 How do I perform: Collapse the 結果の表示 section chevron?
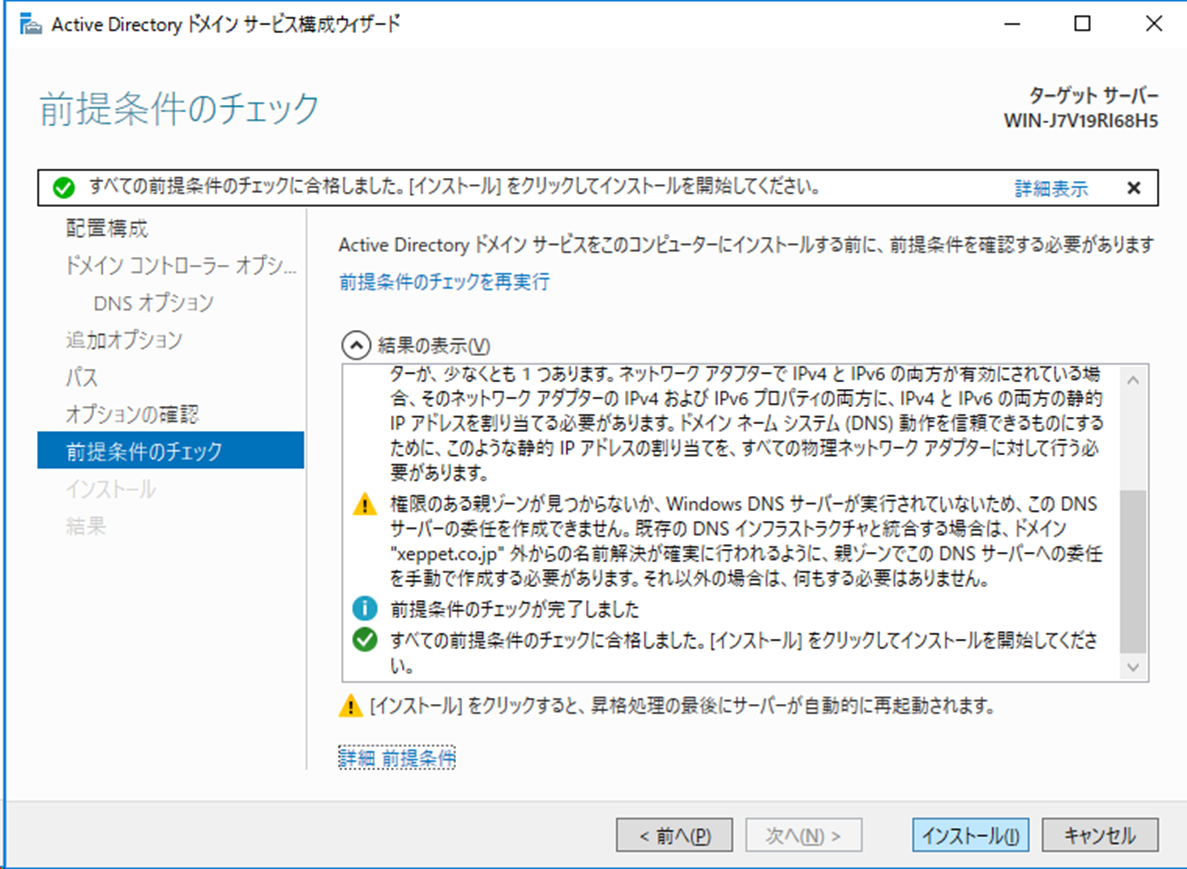point(356,345)
